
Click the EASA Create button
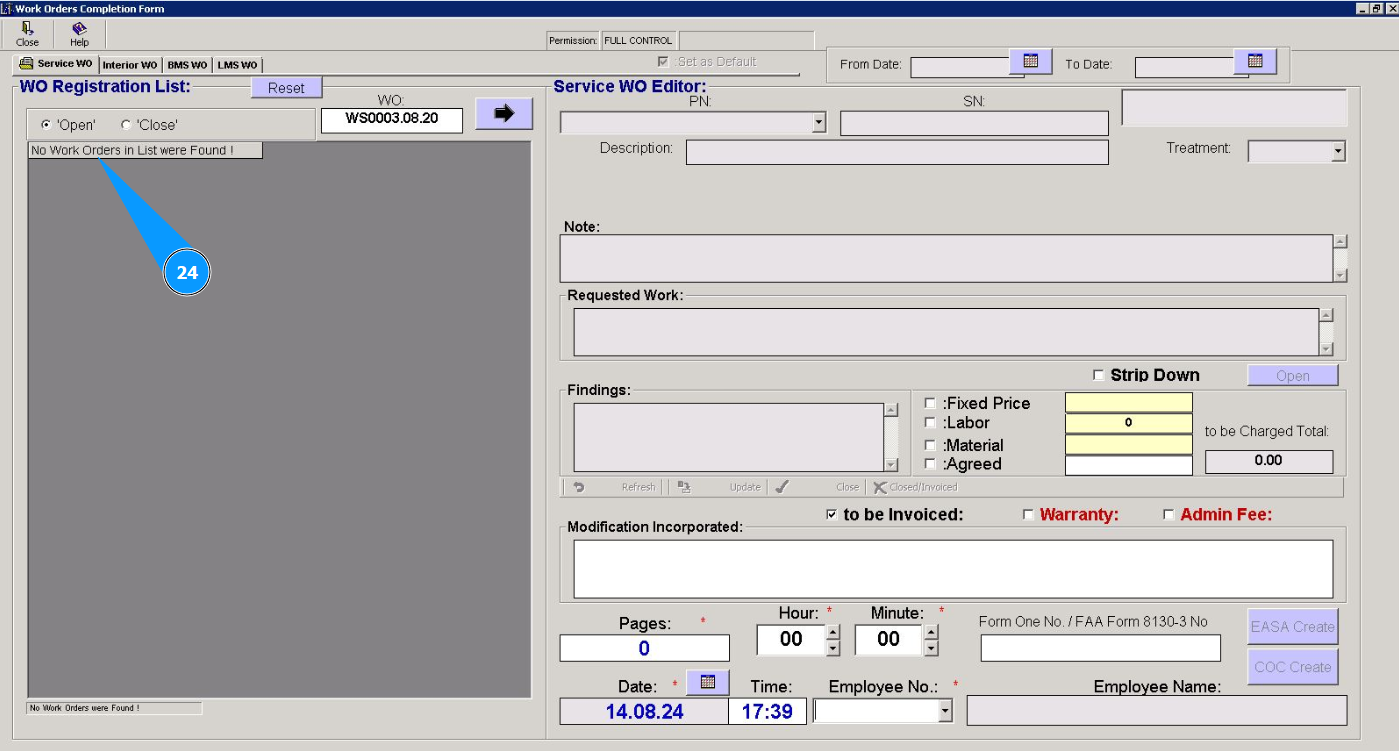(x=1292, y=627)
